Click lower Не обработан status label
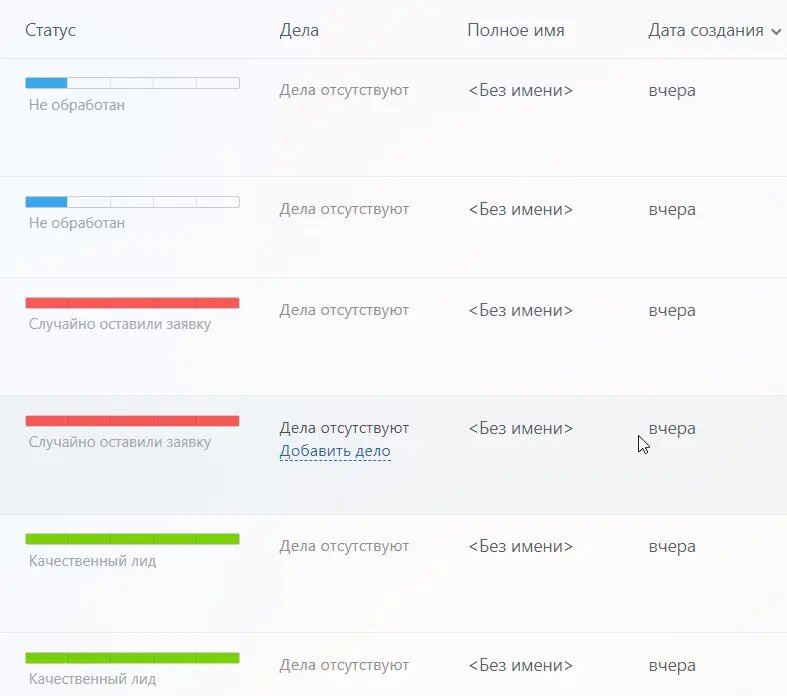Screen dimensions: 787x696 pos(77,223)
